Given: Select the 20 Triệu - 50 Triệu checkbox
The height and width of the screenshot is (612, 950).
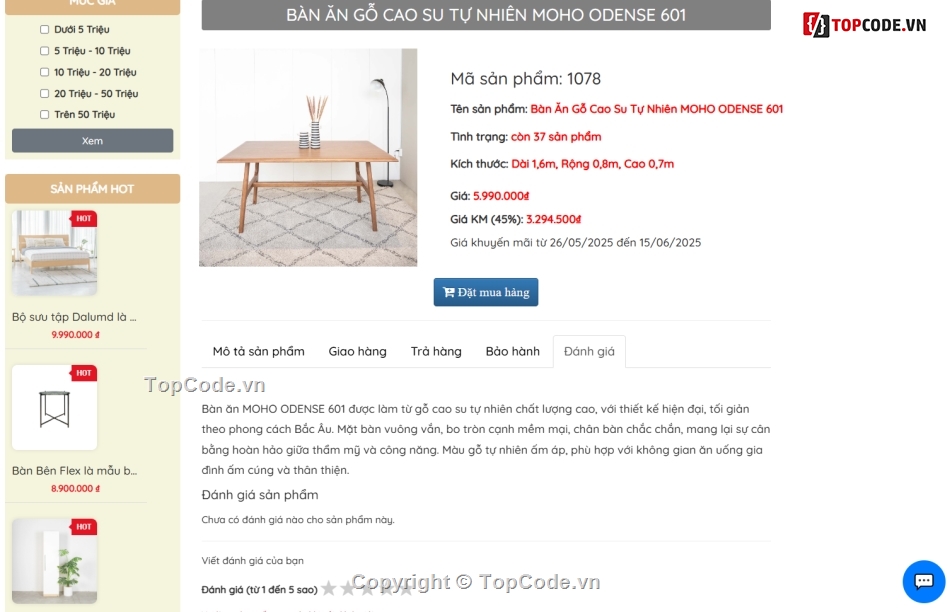Looking at the screenshot, I should tap(44, 93).
